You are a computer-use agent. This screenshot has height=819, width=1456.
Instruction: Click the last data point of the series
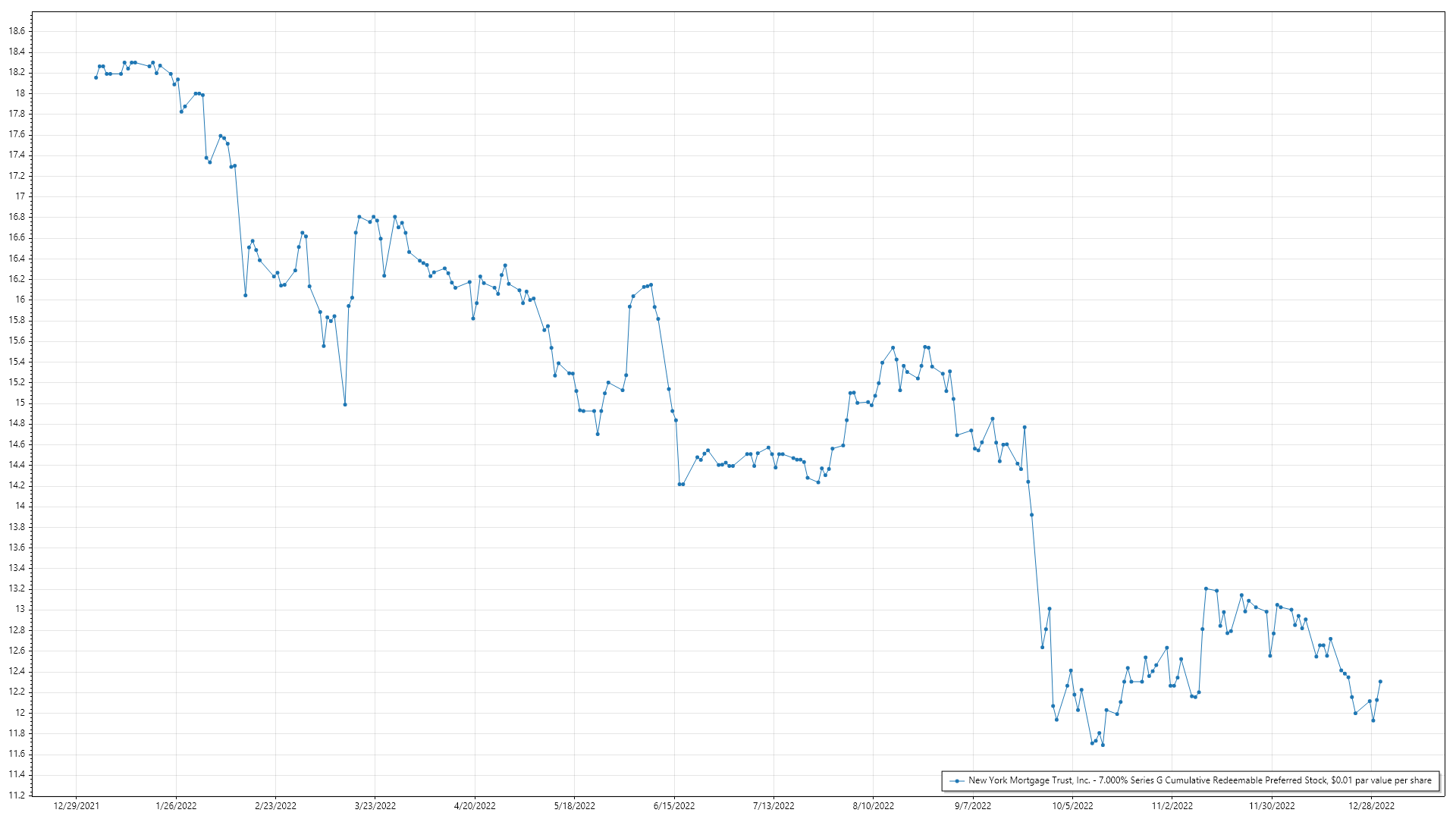(x=1380, y=682)
